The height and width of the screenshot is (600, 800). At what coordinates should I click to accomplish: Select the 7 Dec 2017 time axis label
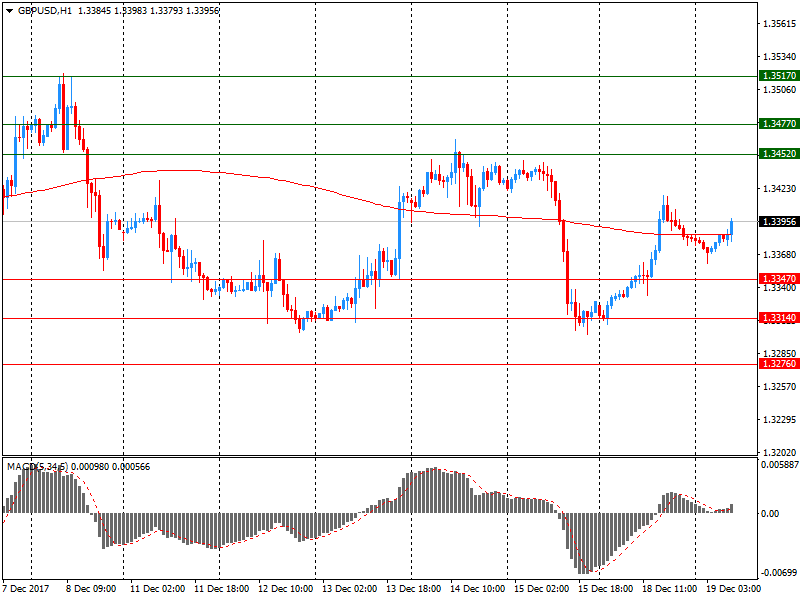pyautogui.click(x=26, y=589)
